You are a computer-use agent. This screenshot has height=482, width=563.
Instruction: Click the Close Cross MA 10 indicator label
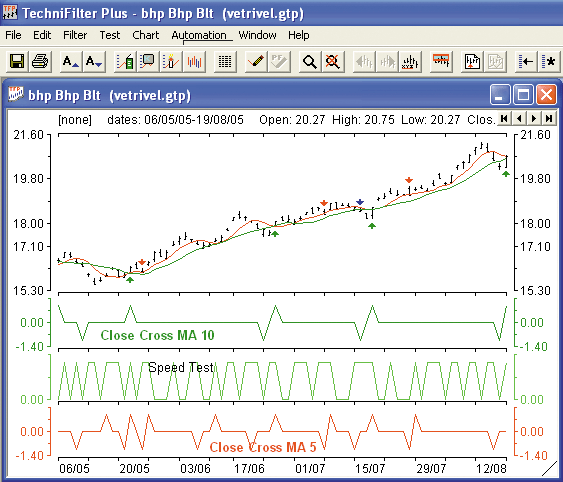pos(157,335)
